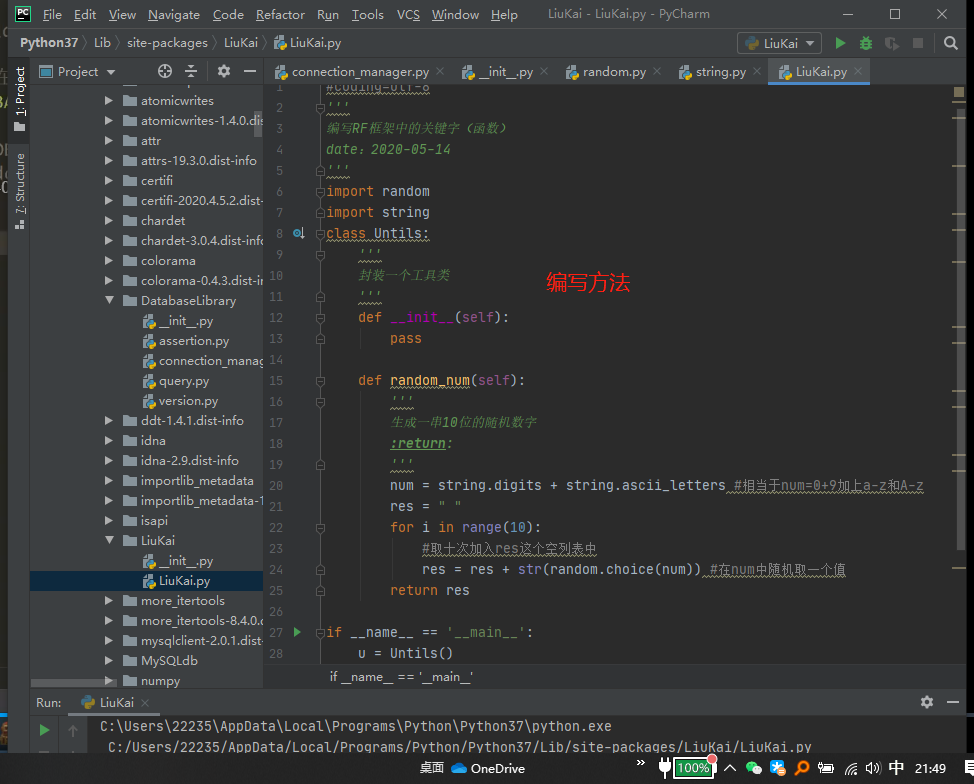The width and height of the screenshot is (974, 784).
Task: Expand the more_itertools folder
Action: [x=110, y=601]
